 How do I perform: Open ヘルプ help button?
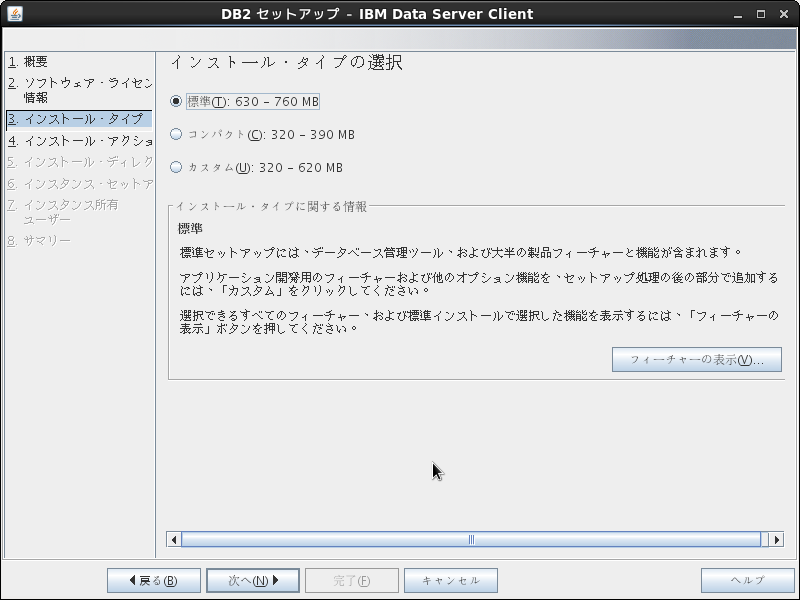pyautogui.click(x=747, y=581)
